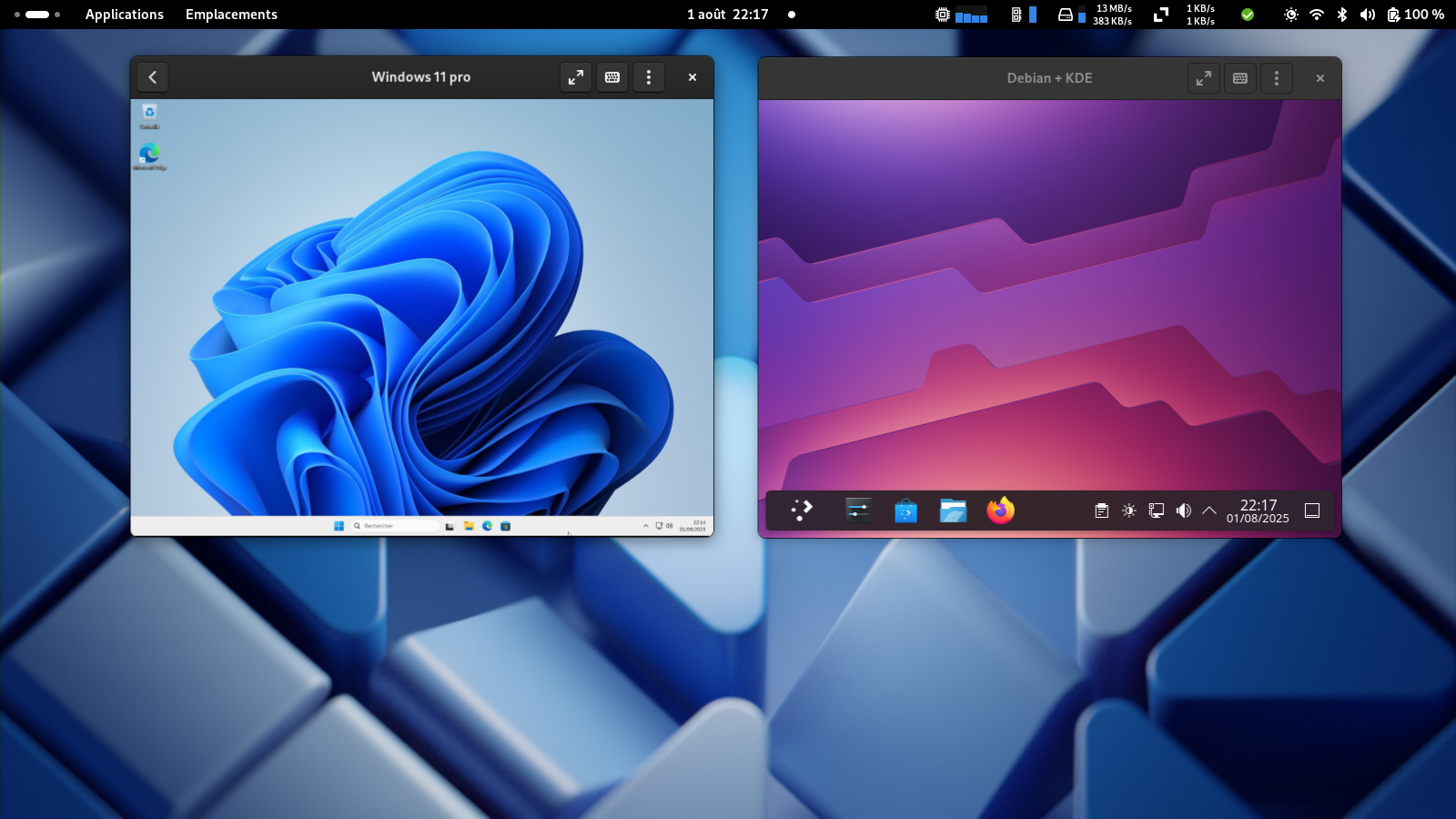Click the battery 100 % indicator
Screen dimensions: 1456x819
click(1415, 15)
